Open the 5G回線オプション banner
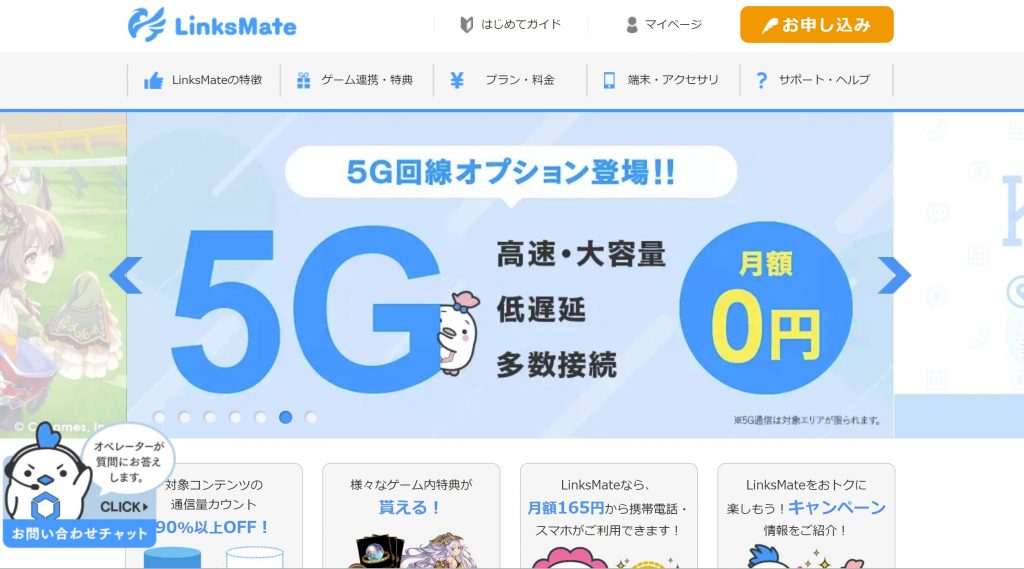Image resolution: width=1024 pixels, height=569 pixels. (x=510, y=275)
